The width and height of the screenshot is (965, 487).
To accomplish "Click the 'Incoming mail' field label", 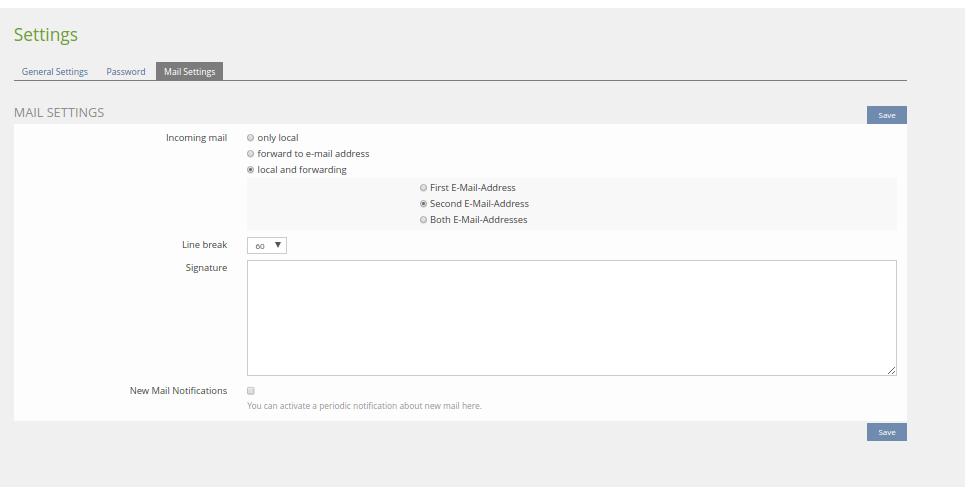I will 196,138.
